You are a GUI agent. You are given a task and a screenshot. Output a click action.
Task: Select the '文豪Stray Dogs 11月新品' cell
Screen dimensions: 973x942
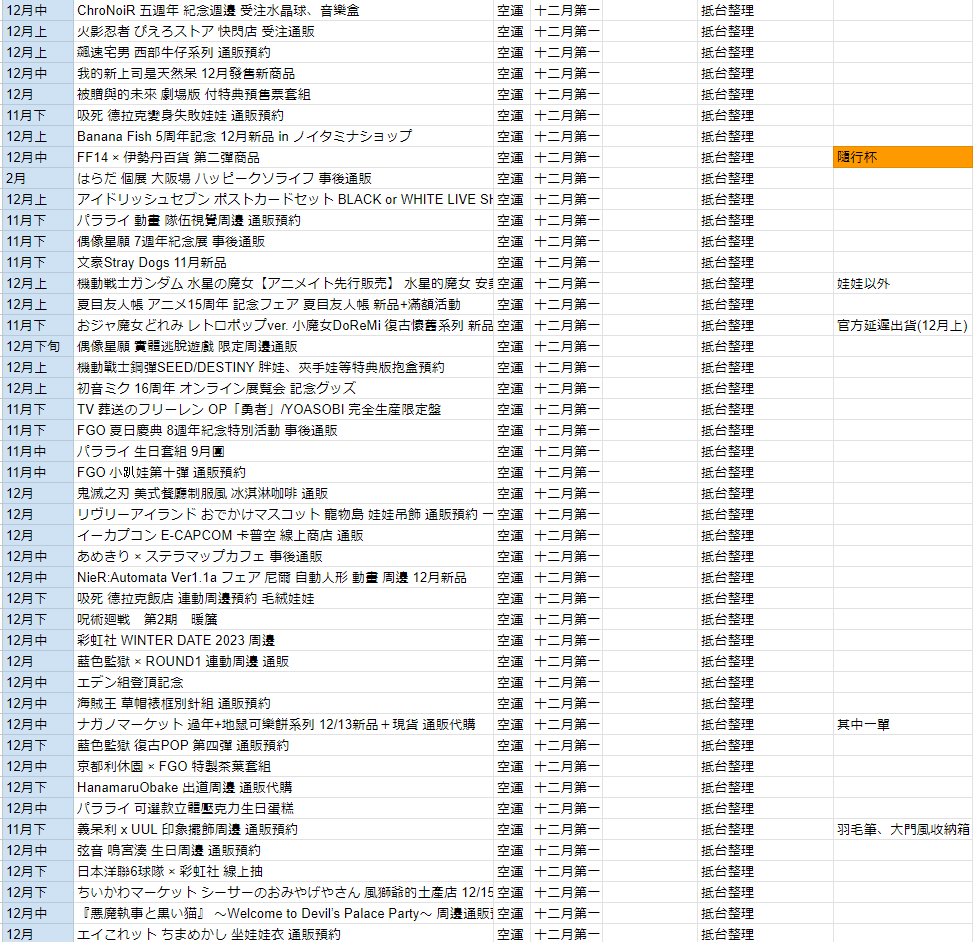click(x=284, y=262)
